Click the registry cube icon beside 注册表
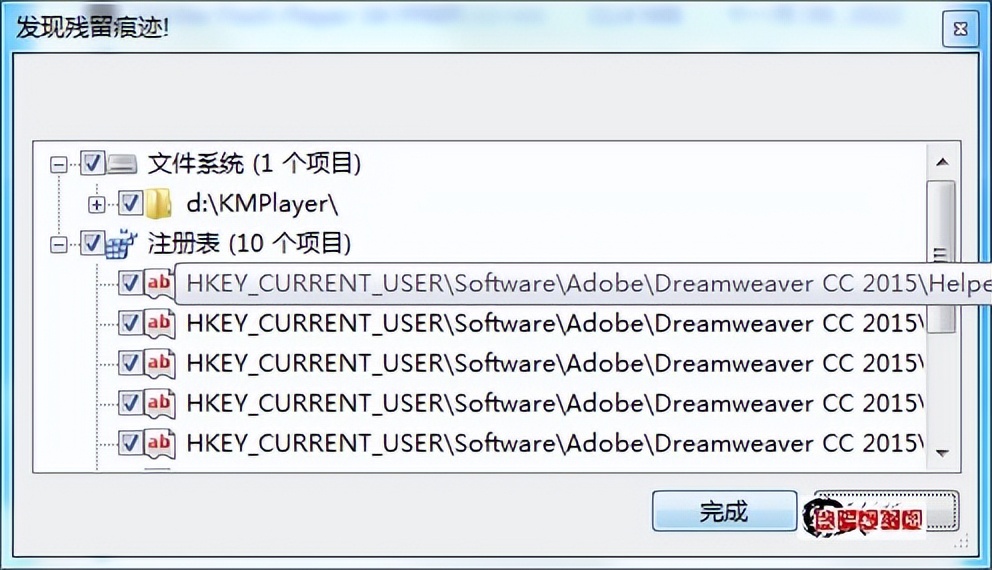Screen dimensions: 992x570 121,244
